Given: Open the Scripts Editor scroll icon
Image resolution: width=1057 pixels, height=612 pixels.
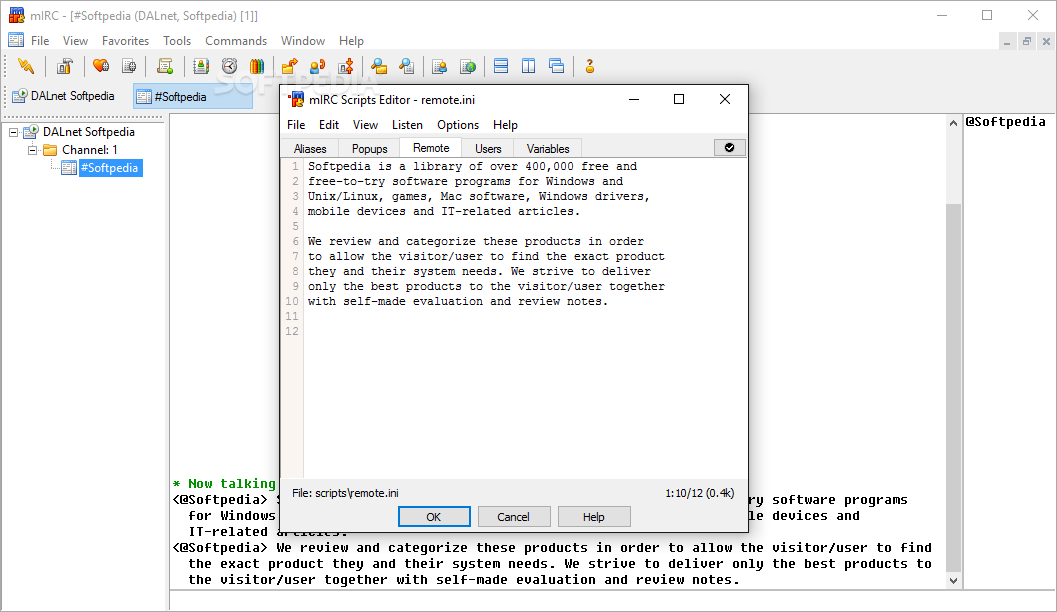Looking at the screenshot, I should tap(165, 66).
